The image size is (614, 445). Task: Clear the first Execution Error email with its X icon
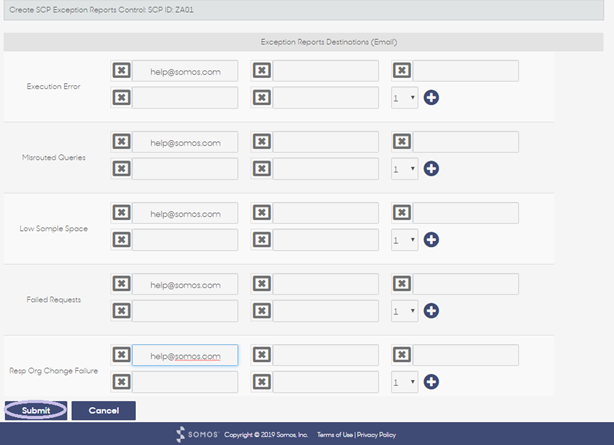[121, 71]
